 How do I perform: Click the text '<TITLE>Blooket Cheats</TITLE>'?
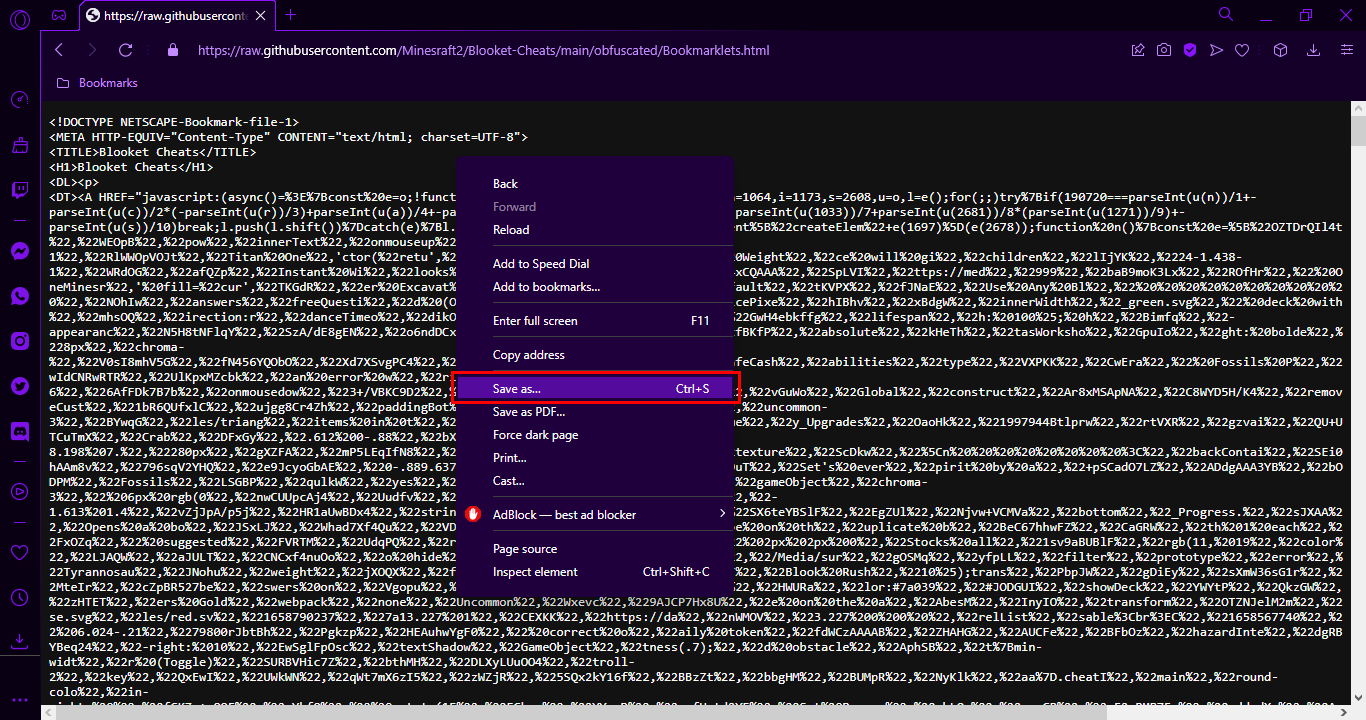152,152
